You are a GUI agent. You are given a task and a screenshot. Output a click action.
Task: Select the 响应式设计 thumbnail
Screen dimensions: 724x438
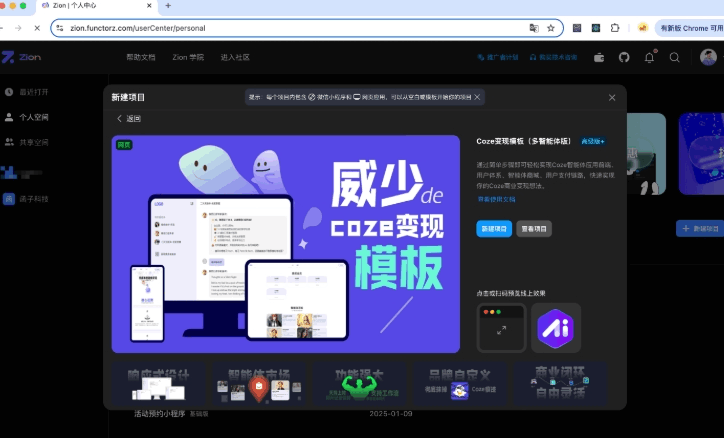click(158, 384)
